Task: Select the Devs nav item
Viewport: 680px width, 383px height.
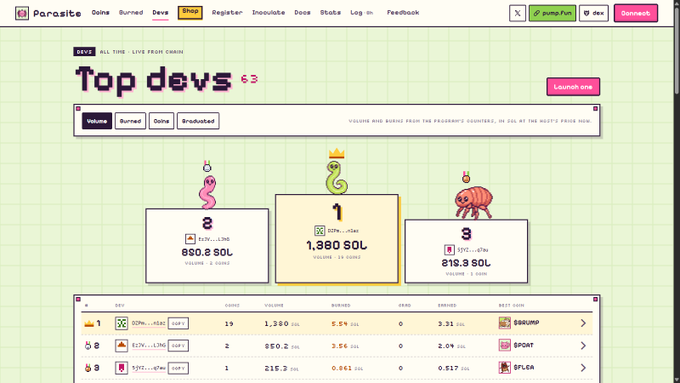Action: 160,13
